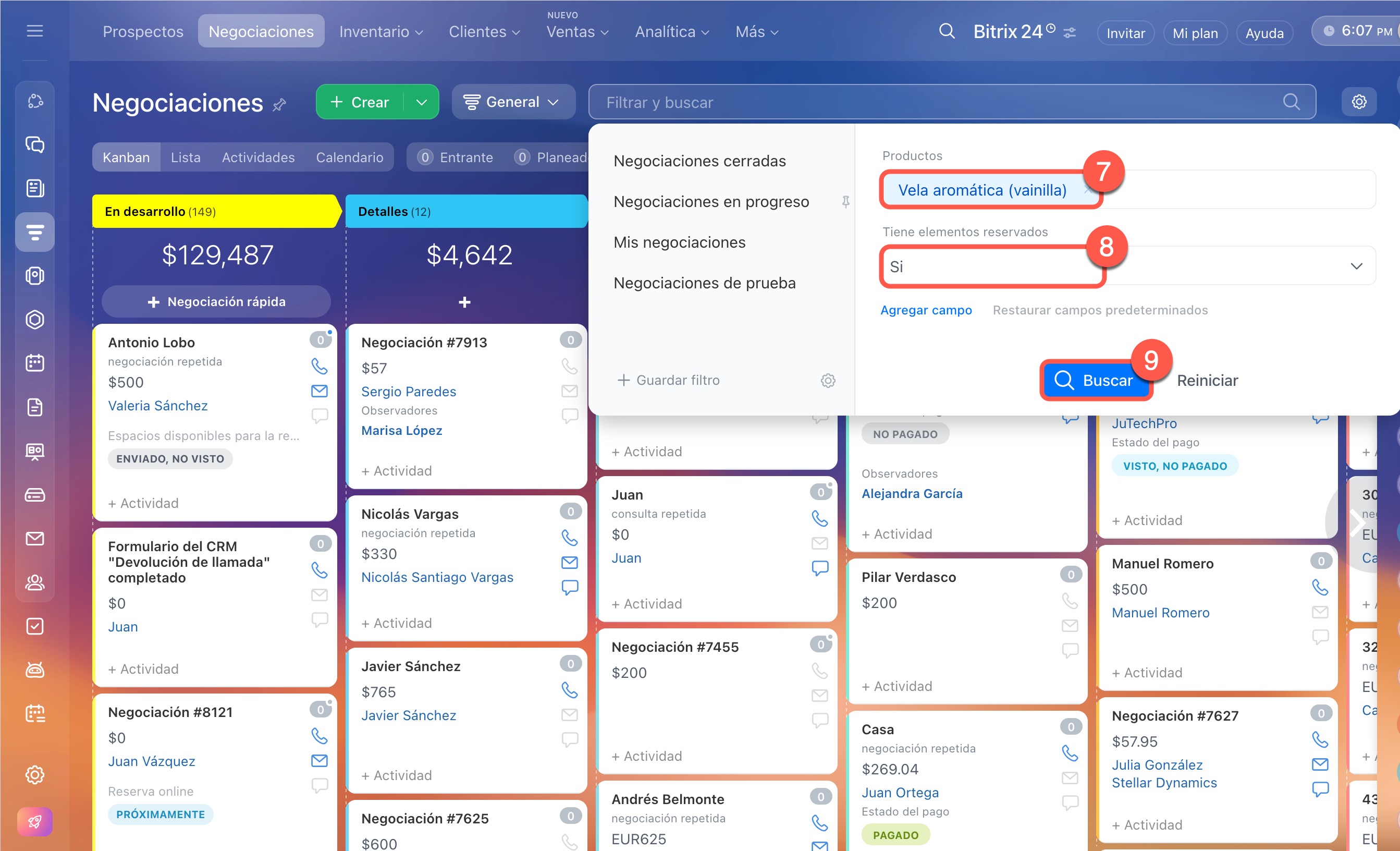Open Inventario menu in top navigation
Screen dimensions: 1400x851
[x=380, y=32]
